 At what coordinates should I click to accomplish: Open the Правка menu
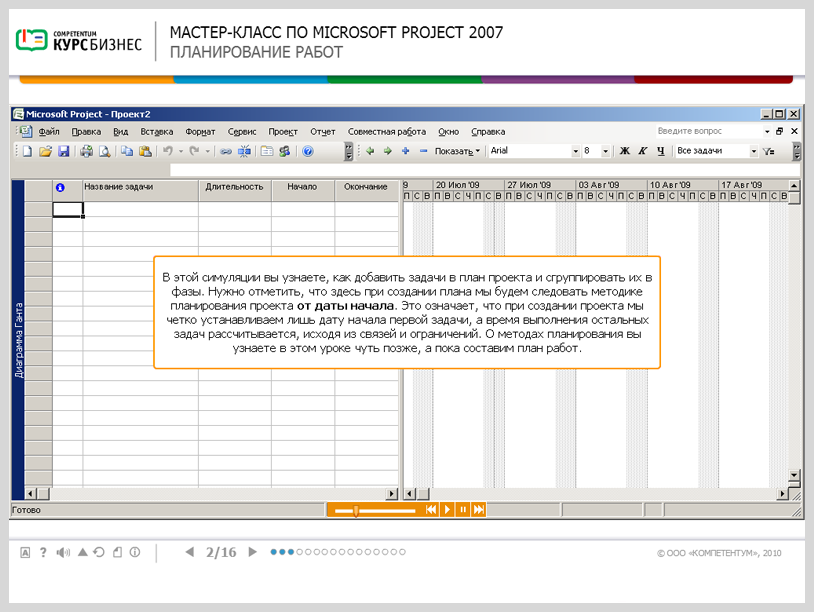[86, 132]
